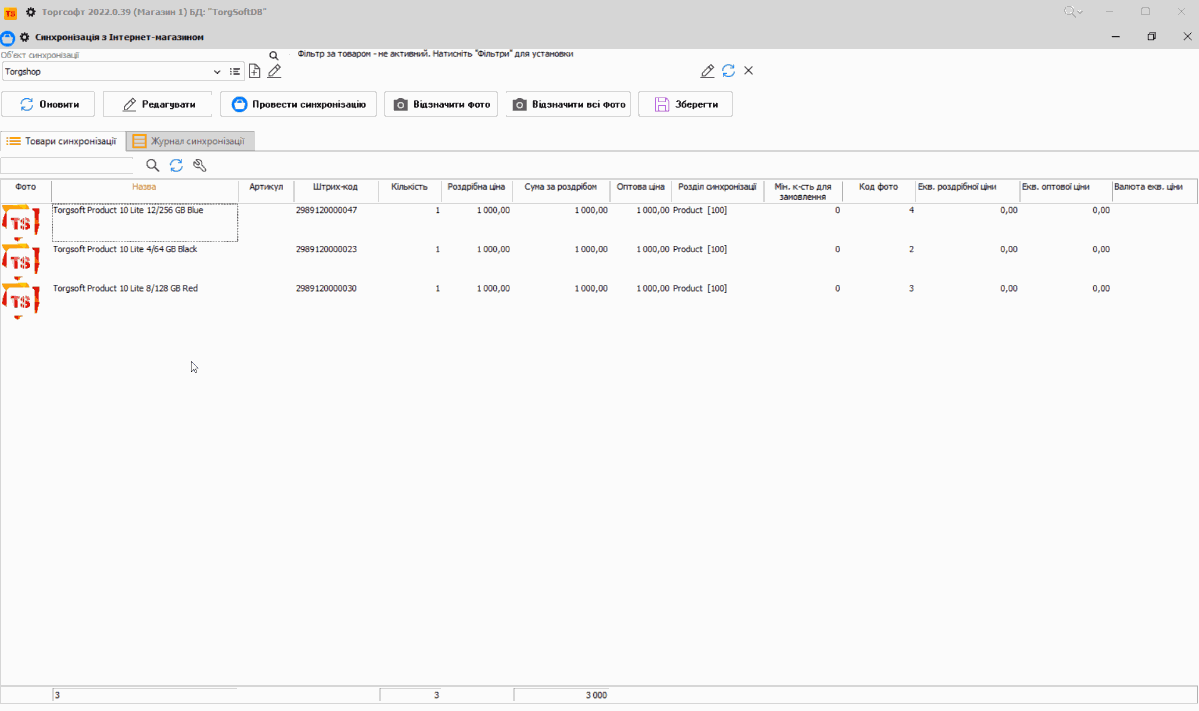The image size is (1199, 711).
Task: Click the add new sync object icon
Action: click(x=255, y=72)
